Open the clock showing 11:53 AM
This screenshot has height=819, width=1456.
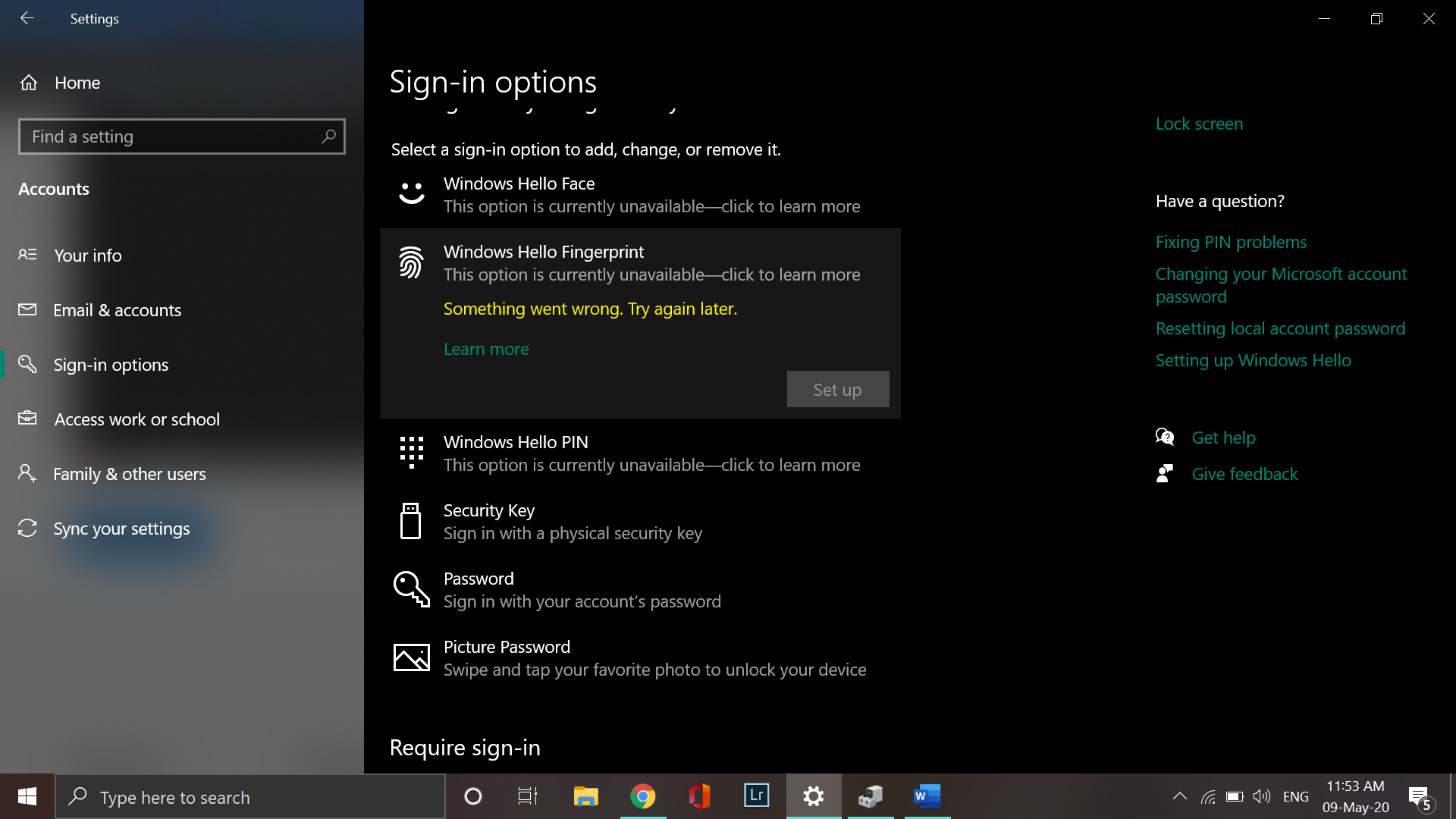[1356, 796]
